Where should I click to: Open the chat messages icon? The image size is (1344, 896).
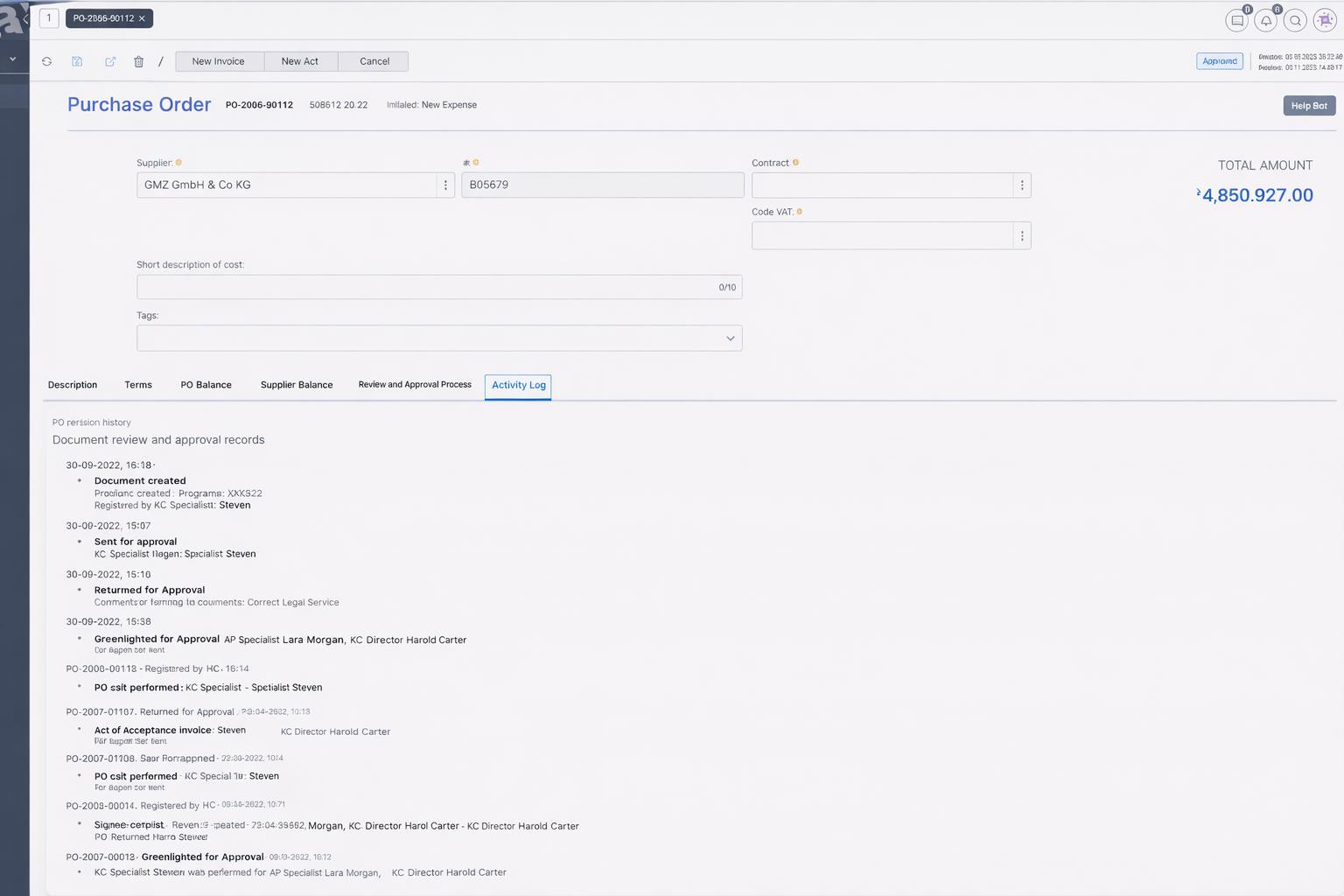pos(1236,20)
